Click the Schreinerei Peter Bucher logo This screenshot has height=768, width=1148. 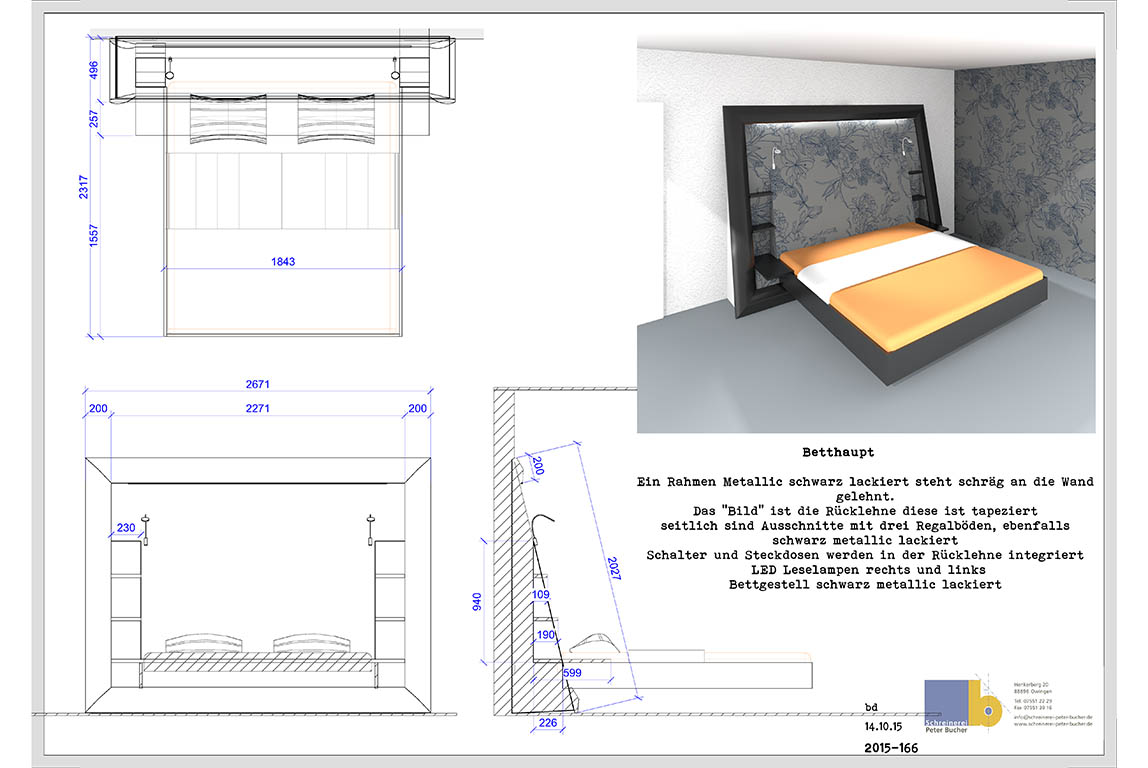(x=964, y=705)
